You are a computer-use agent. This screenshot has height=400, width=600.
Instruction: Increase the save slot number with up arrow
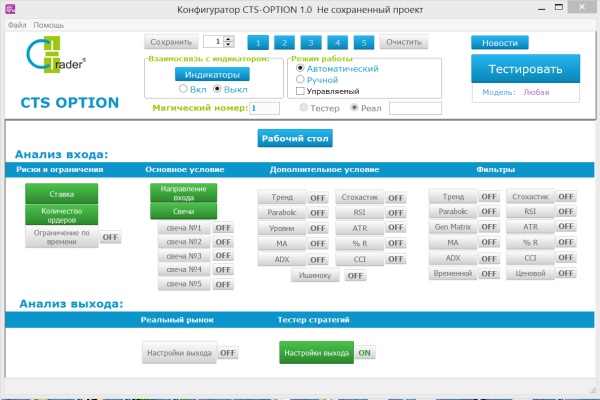[x=228, y=39]
